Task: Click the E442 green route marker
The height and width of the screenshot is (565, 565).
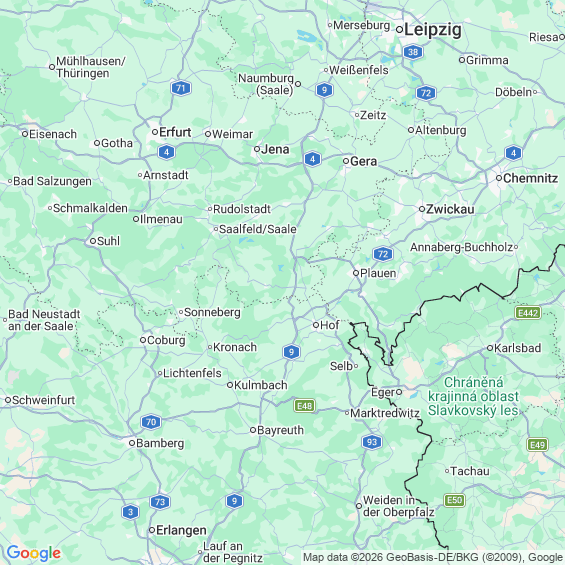Action: [528, 313]
